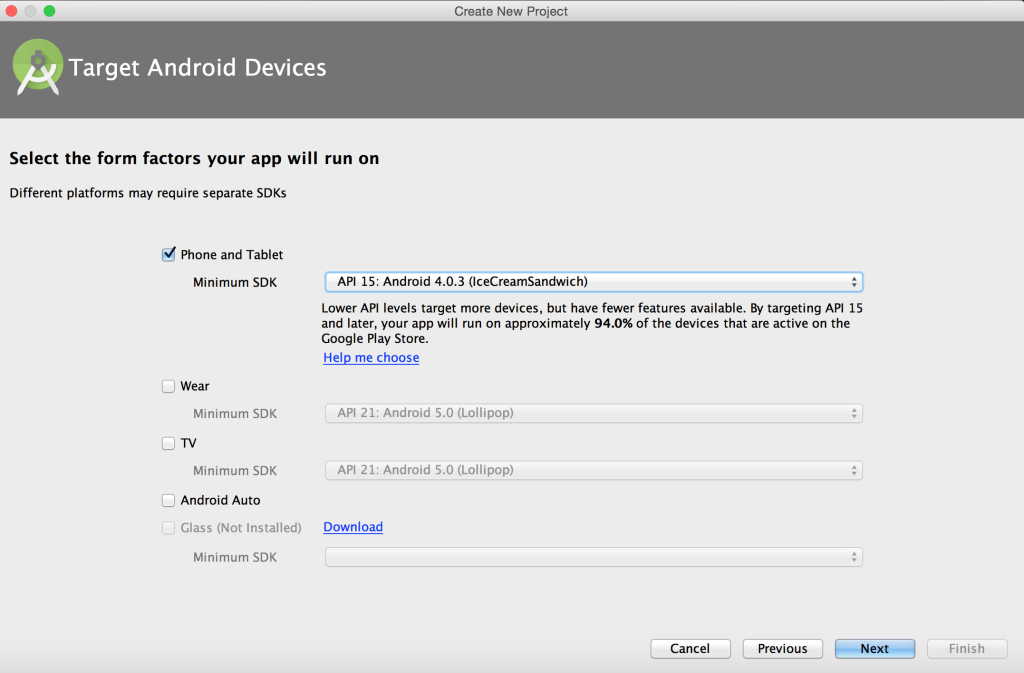Click the Minimum SDK label under TV
The height and width of the screenshot is (673, 1024).
(235, 471)
